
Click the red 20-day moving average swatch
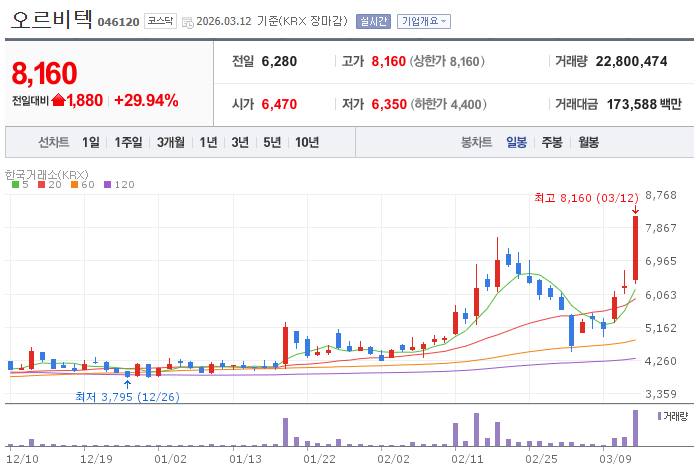(42, 185)
